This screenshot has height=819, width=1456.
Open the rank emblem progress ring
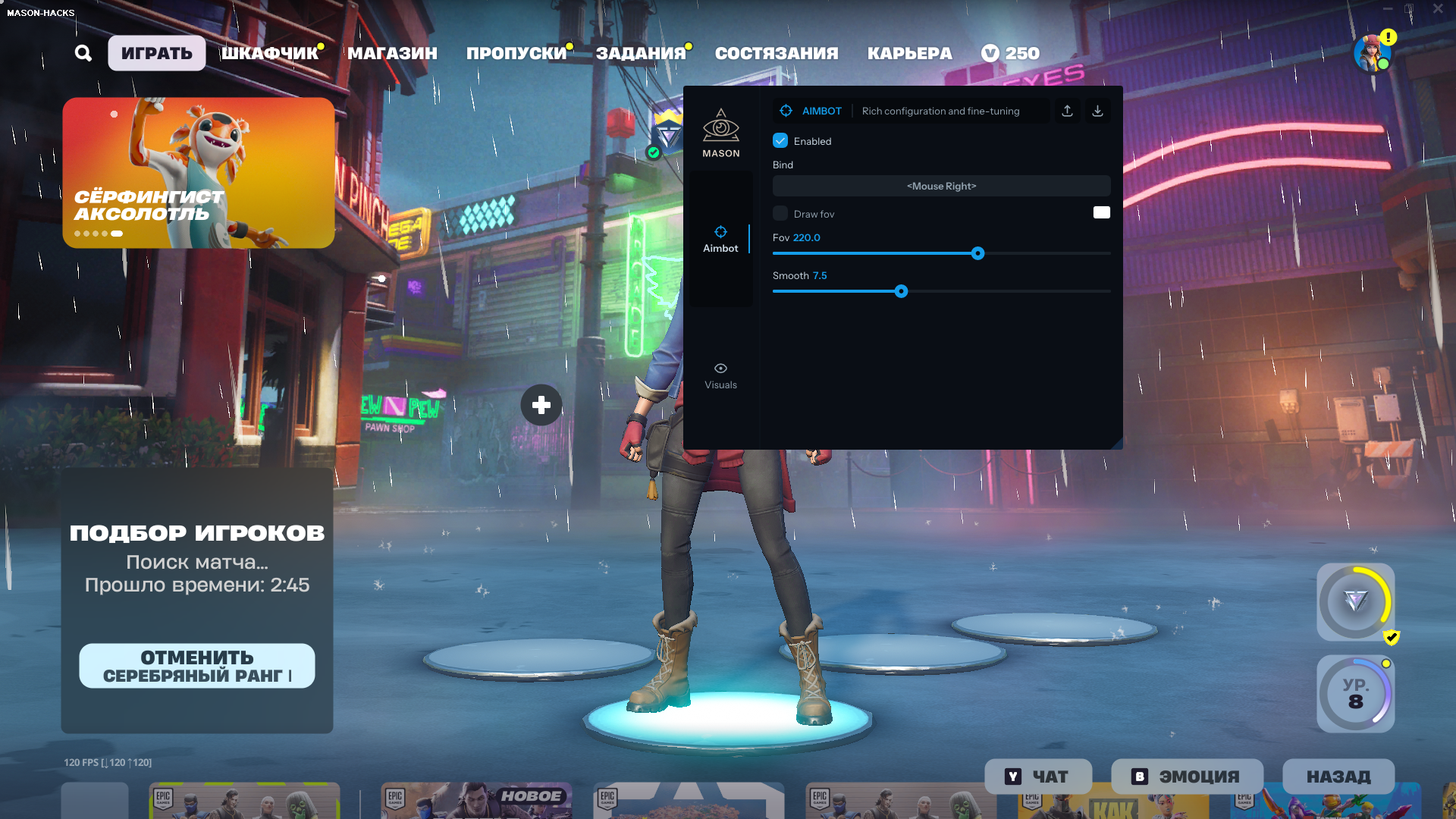1355,602
